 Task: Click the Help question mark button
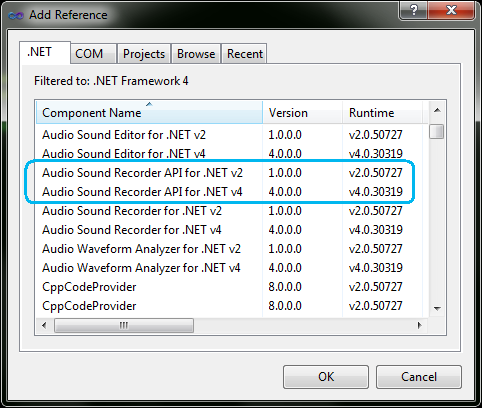pyautogui.click(x=413, y=10)
